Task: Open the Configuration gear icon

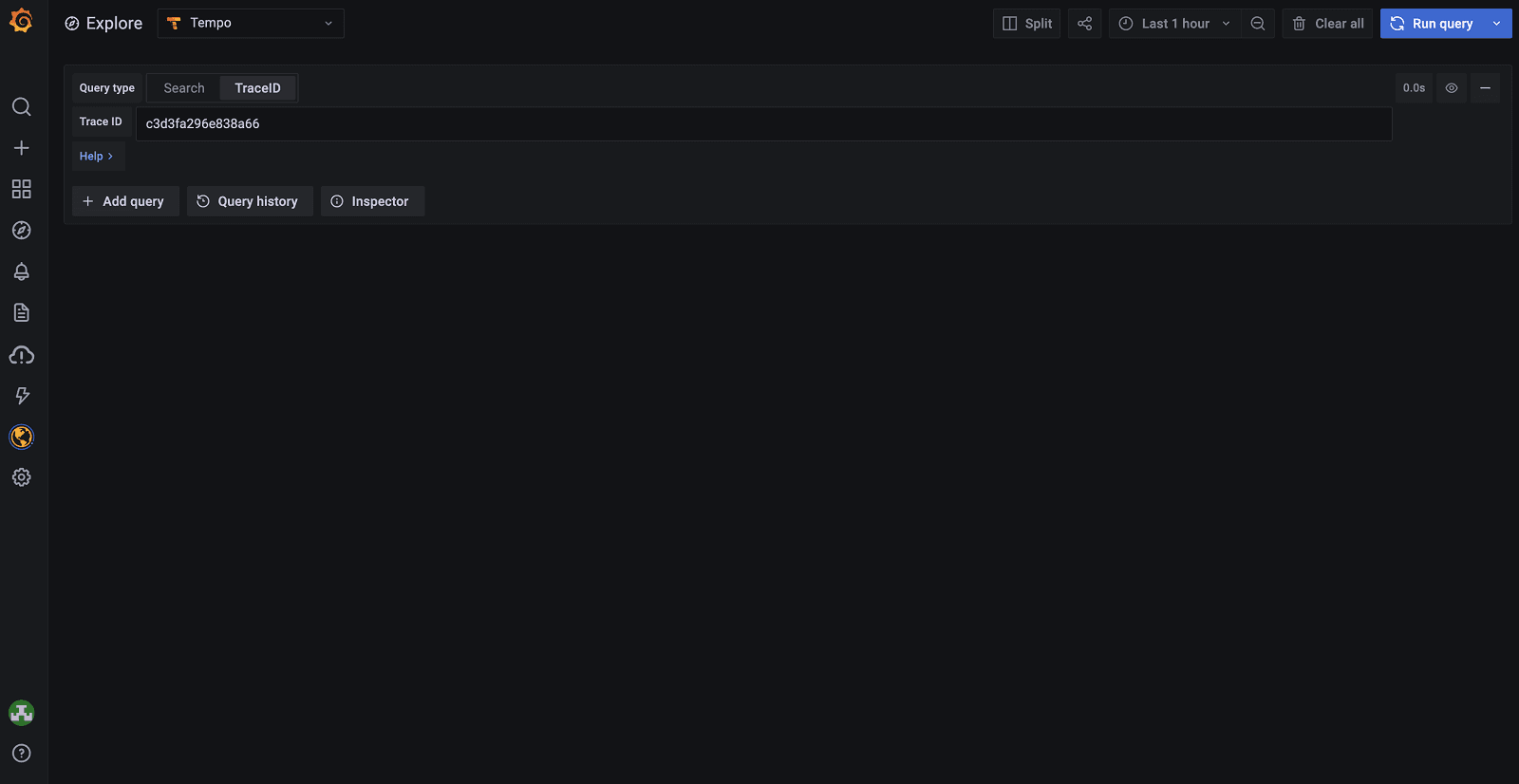Action: point(21,477)
